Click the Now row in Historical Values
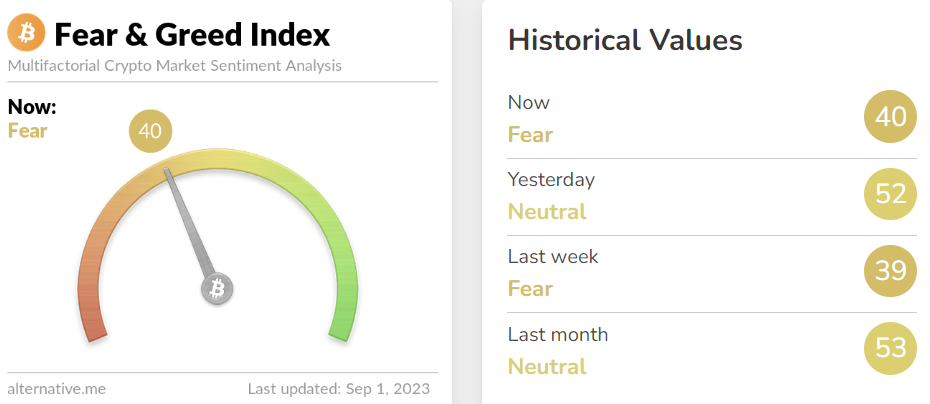Screen dimensions: 930x404 [712, 118]
